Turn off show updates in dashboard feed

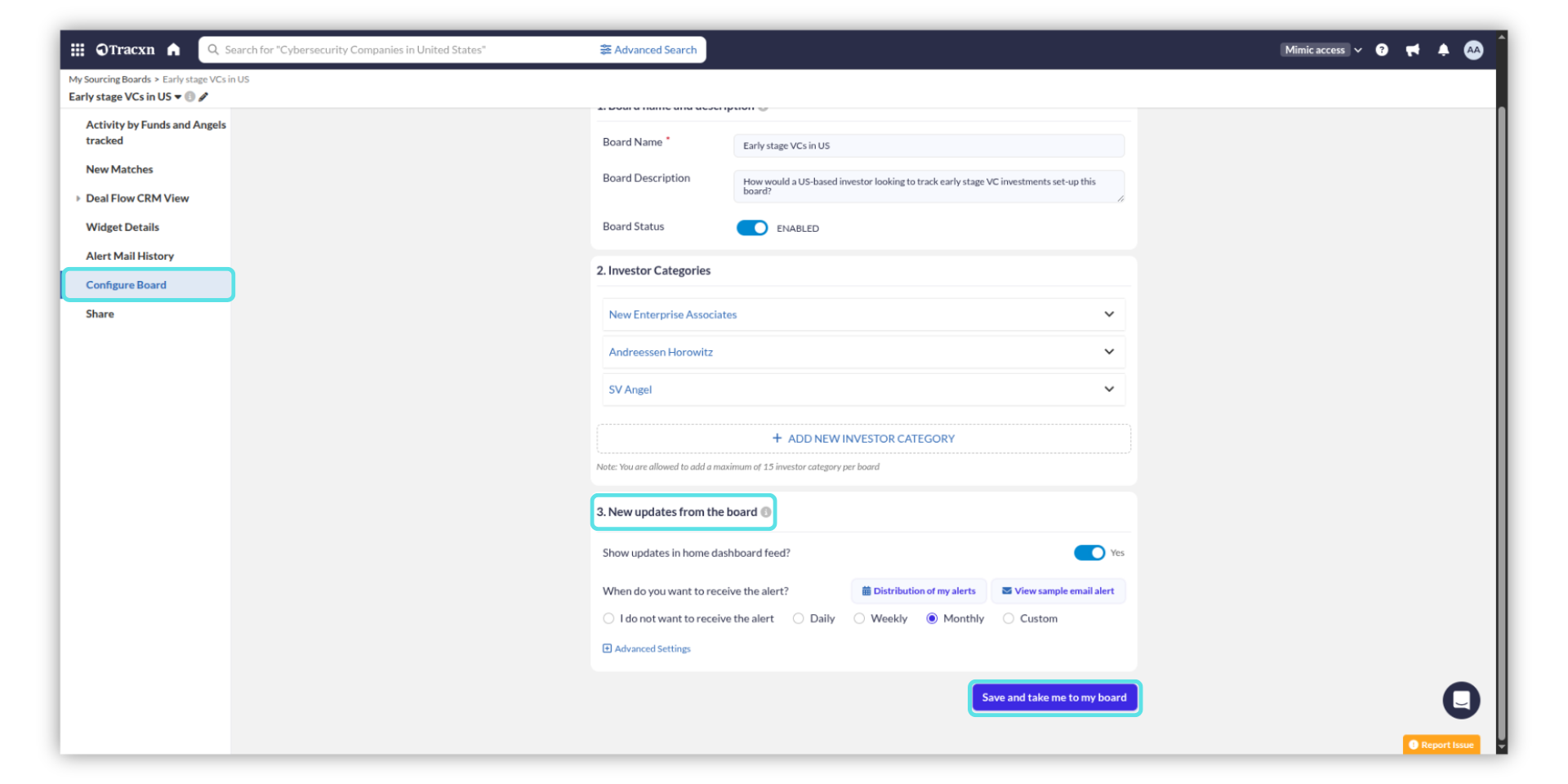pyautogui.click(x=1089, y=553)
